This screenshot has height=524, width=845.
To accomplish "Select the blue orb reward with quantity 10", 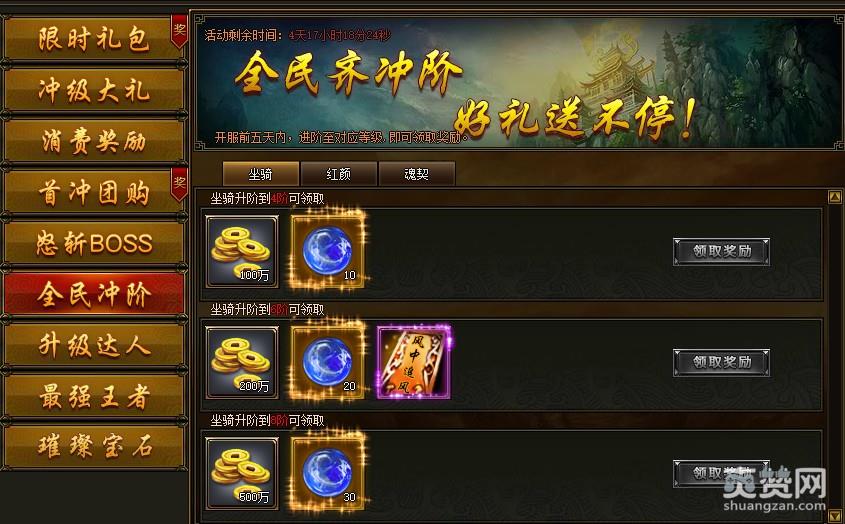I will pos(327,251).
